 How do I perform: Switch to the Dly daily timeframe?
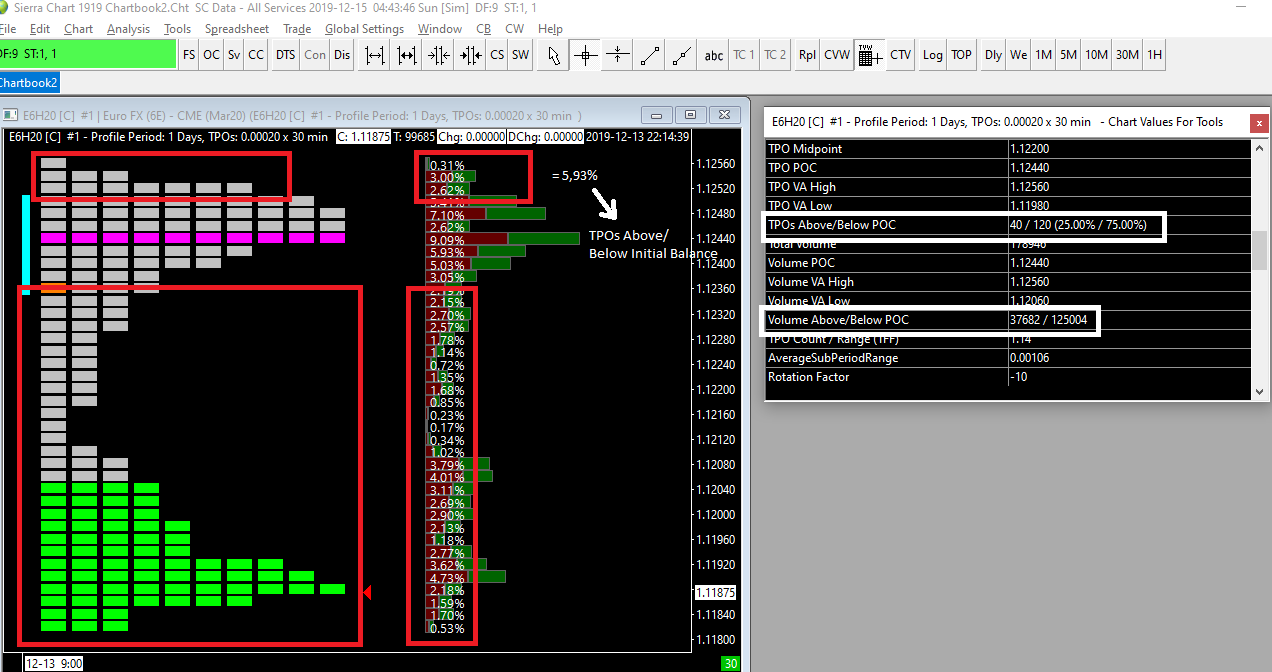pyautogui.click(x=993, y=55)
